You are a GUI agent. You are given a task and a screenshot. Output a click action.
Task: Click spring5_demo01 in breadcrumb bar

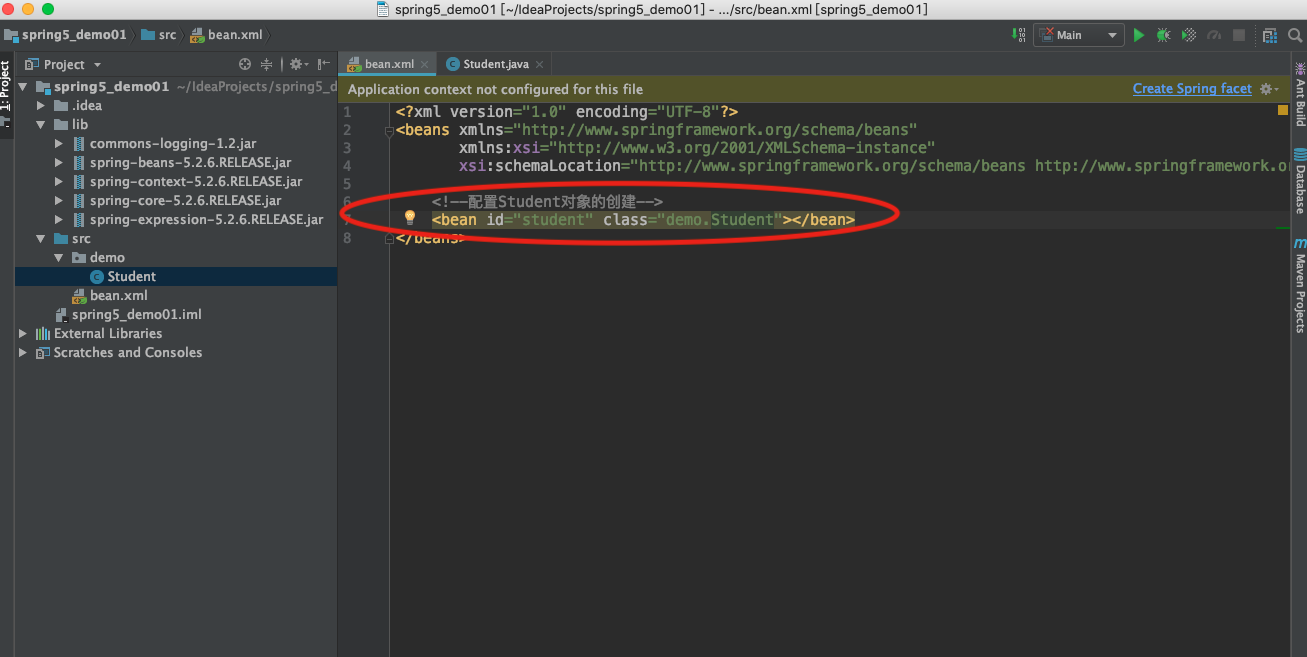tap(66, 34)
